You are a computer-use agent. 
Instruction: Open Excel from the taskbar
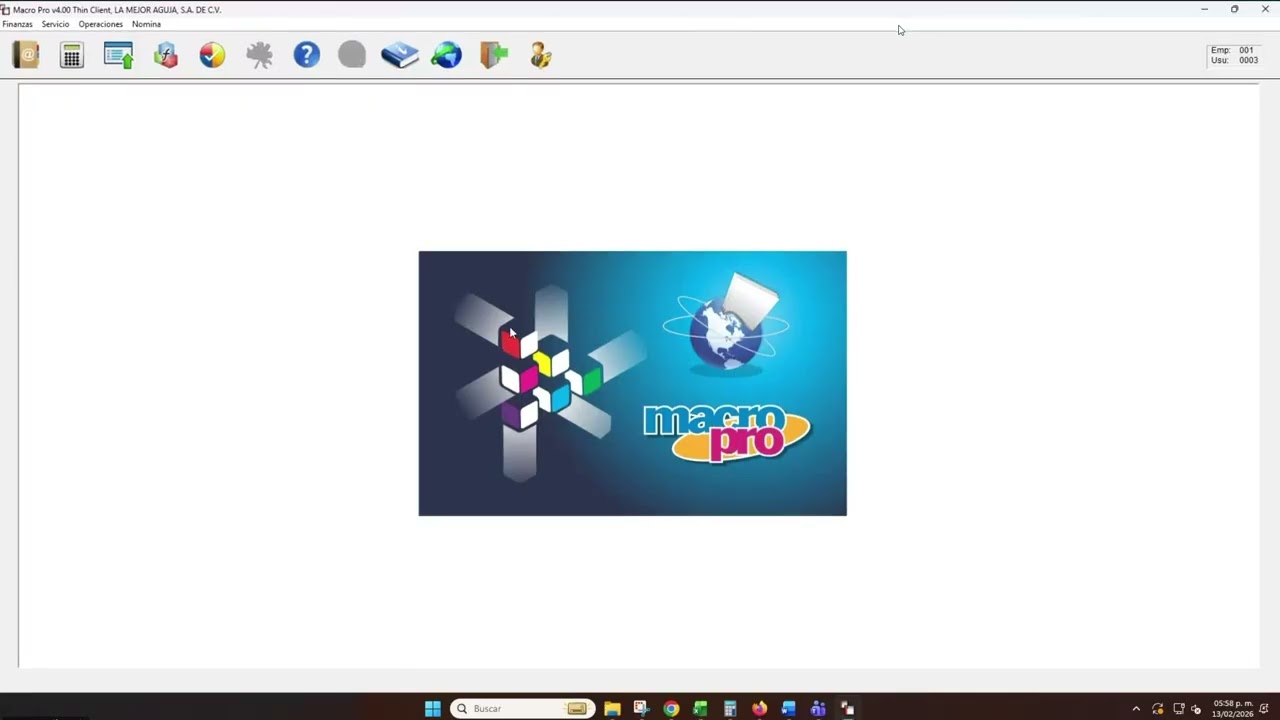700,708
